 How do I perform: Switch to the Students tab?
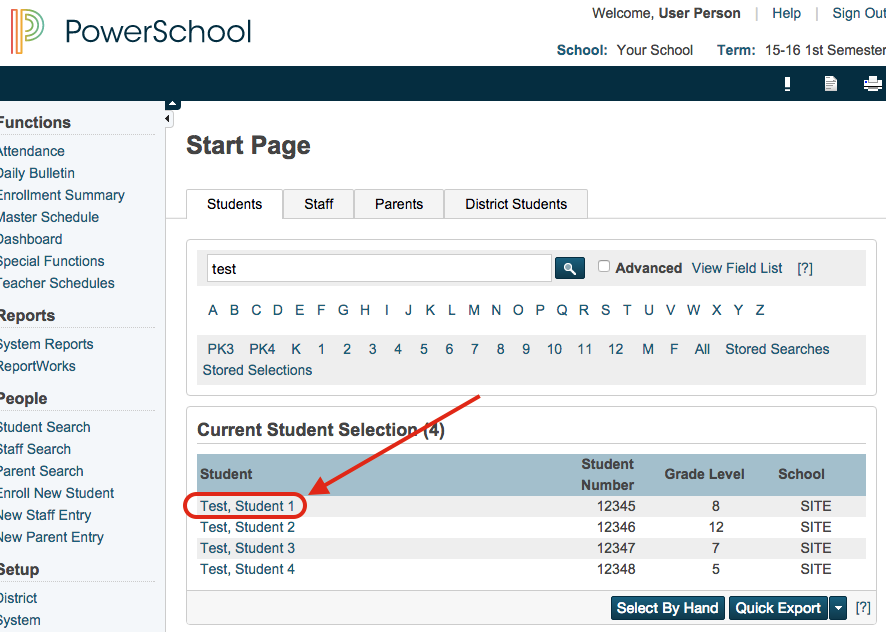pos(234,204)
